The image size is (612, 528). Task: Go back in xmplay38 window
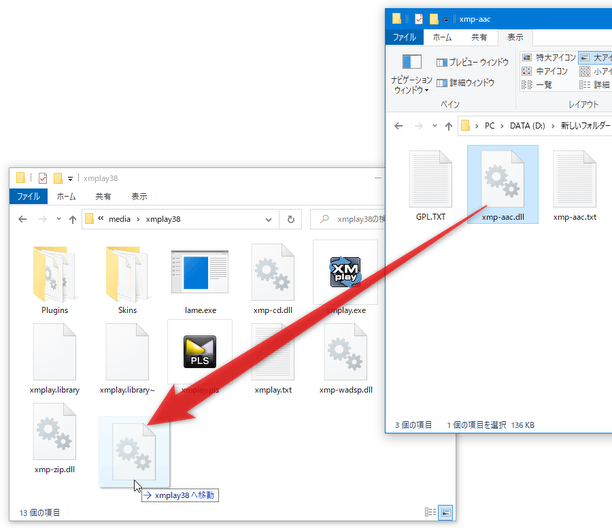tap(23, 219)
